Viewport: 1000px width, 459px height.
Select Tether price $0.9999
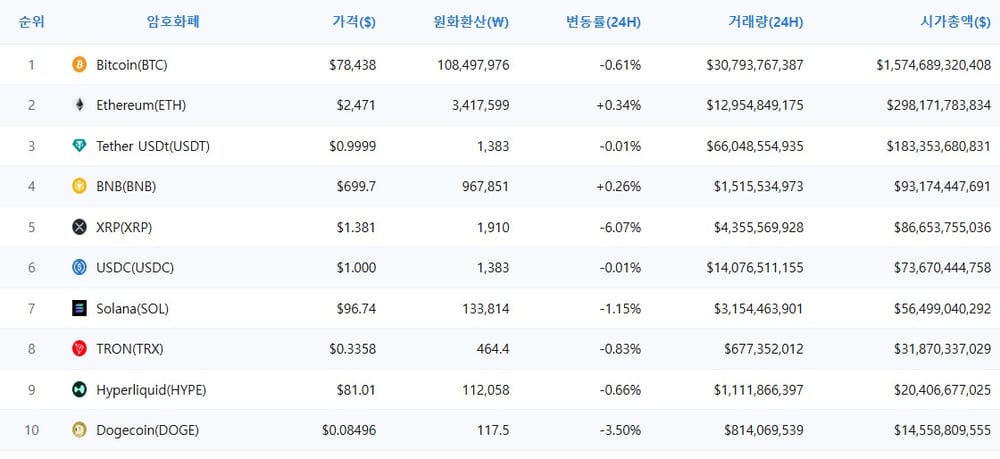(353, 147)
